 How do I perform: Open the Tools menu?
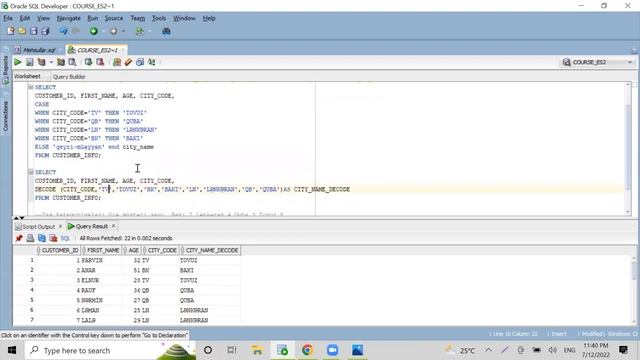pyautogui.click(x=159, y=18)
